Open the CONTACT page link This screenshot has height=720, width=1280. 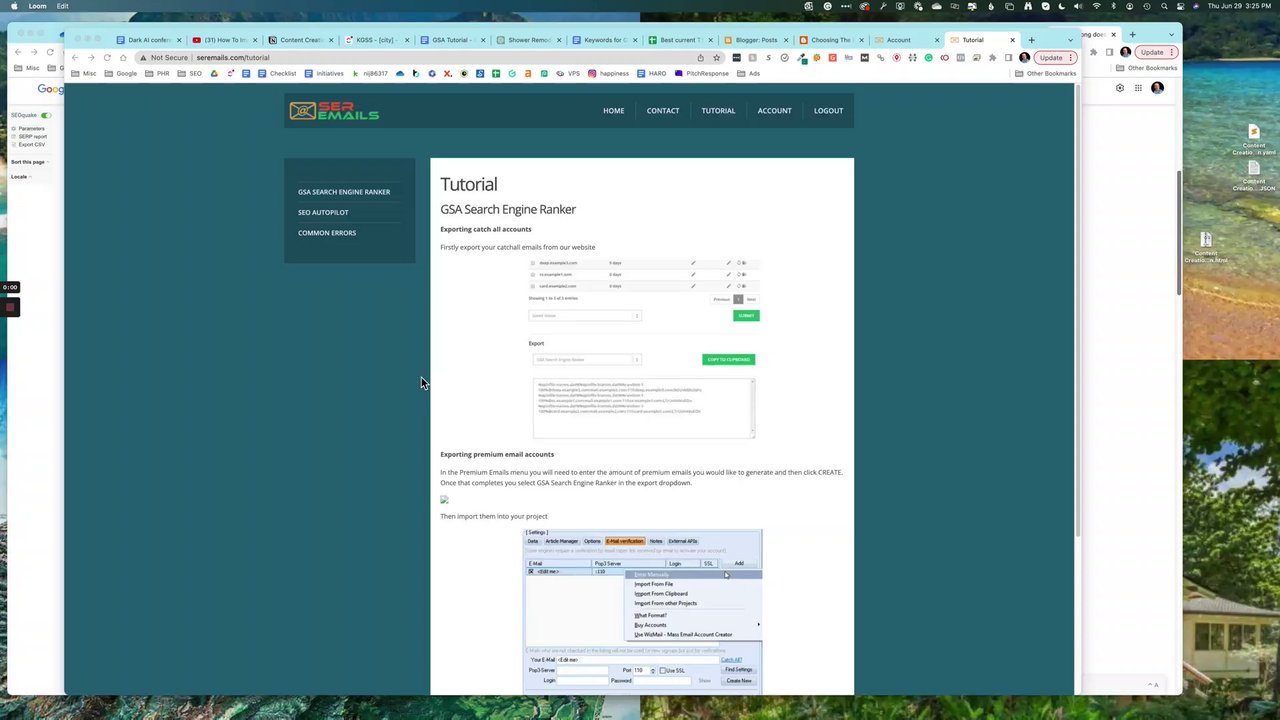click(x=662, y=111)
